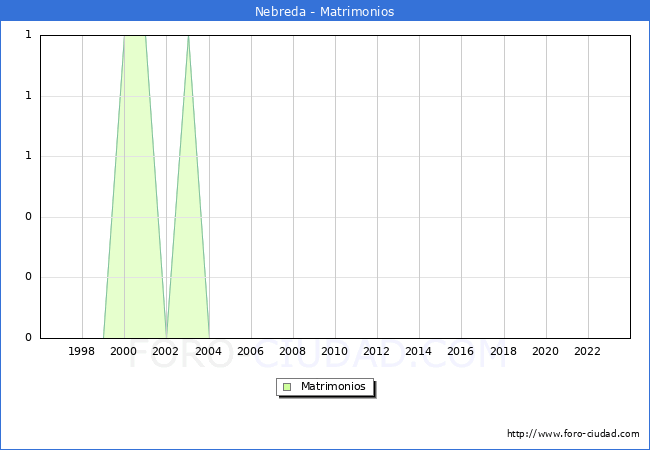Click the 2016 x-axis year label

pos(461,351)
